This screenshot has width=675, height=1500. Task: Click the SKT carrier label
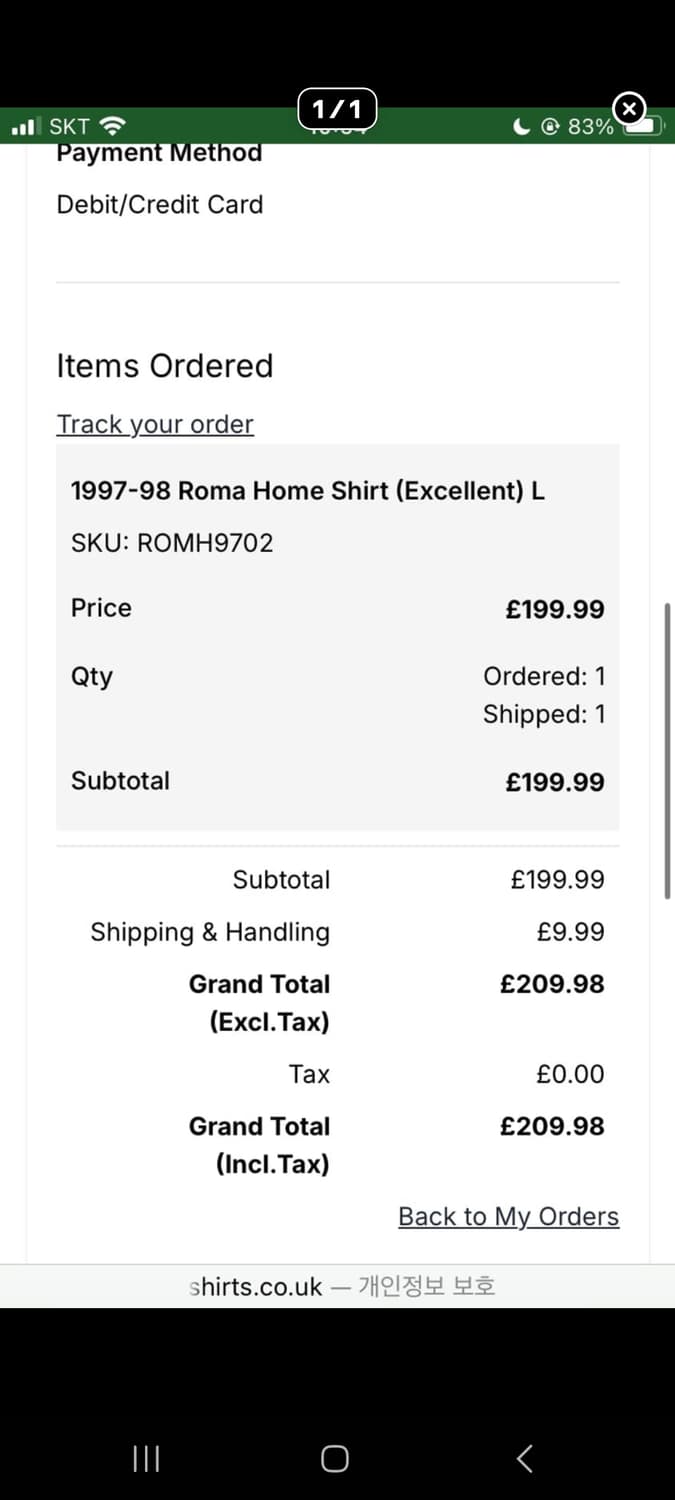point(69,127)
